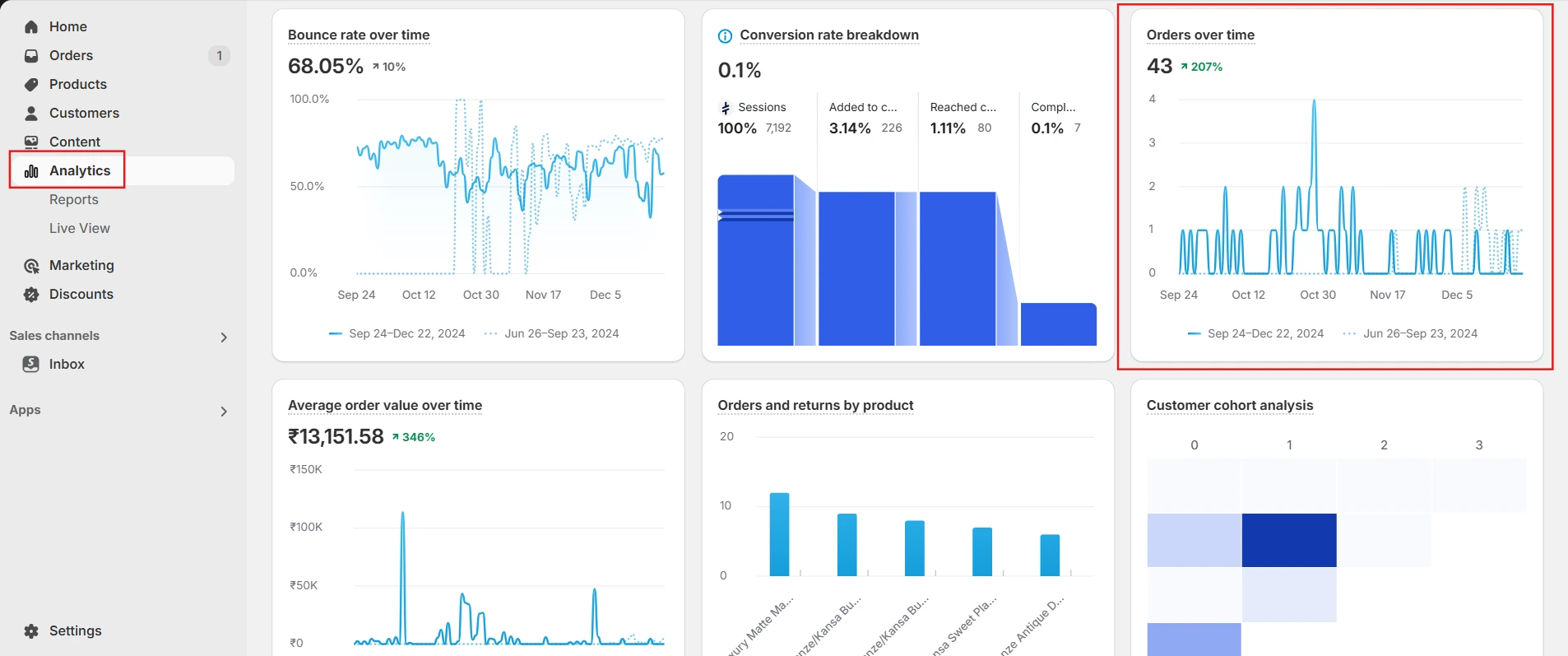Click the Reached checkout 1.11% value
Image resolution: width=1568 pixels, height=656 pixels.
click(x=948, y=128)
